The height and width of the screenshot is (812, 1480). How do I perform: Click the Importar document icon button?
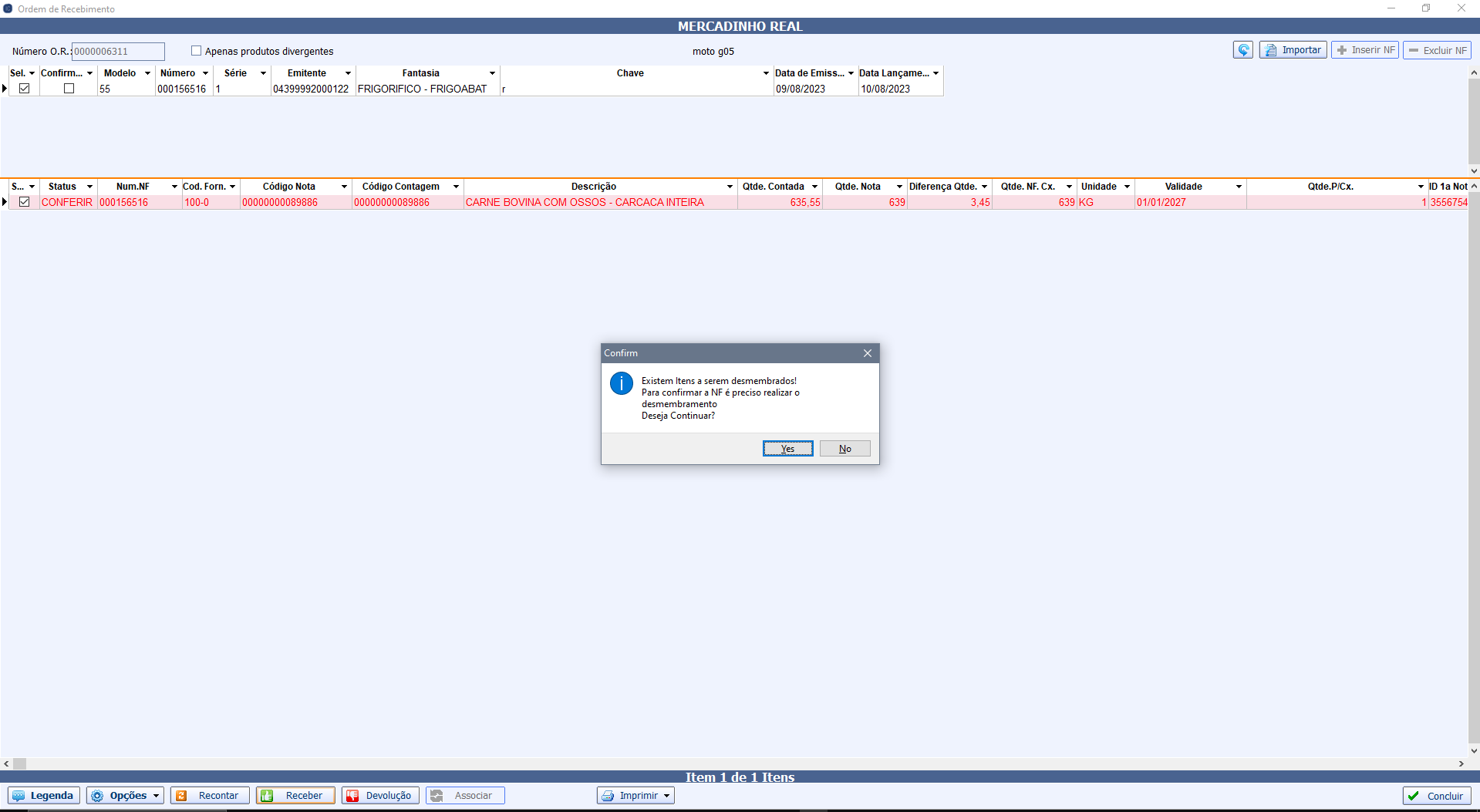click(x=1293, y=50)
